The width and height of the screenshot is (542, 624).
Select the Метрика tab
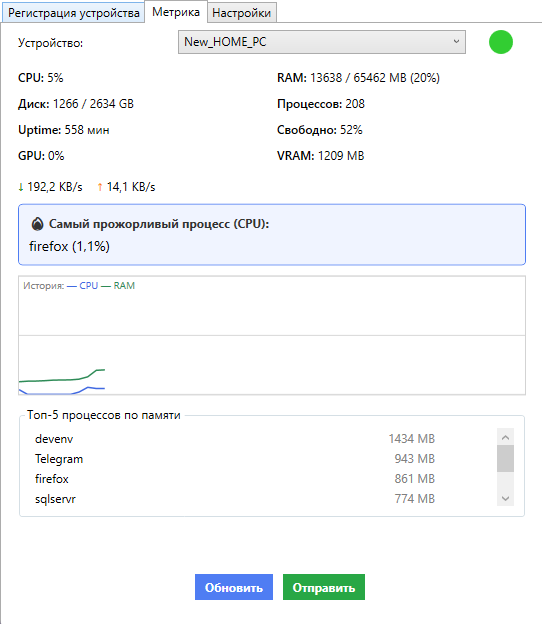[x=176, y=12]
